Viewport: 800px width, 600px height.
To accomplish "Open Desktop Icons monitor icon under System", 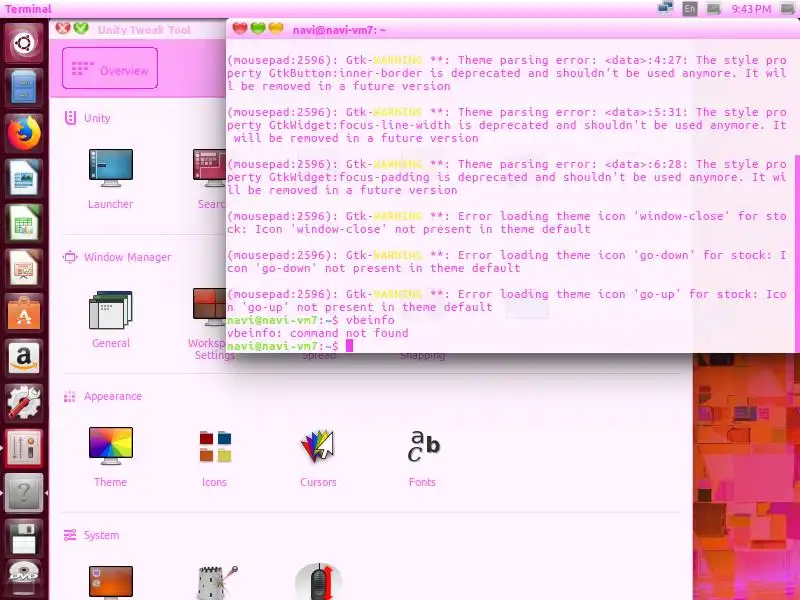I will [111, 582].
